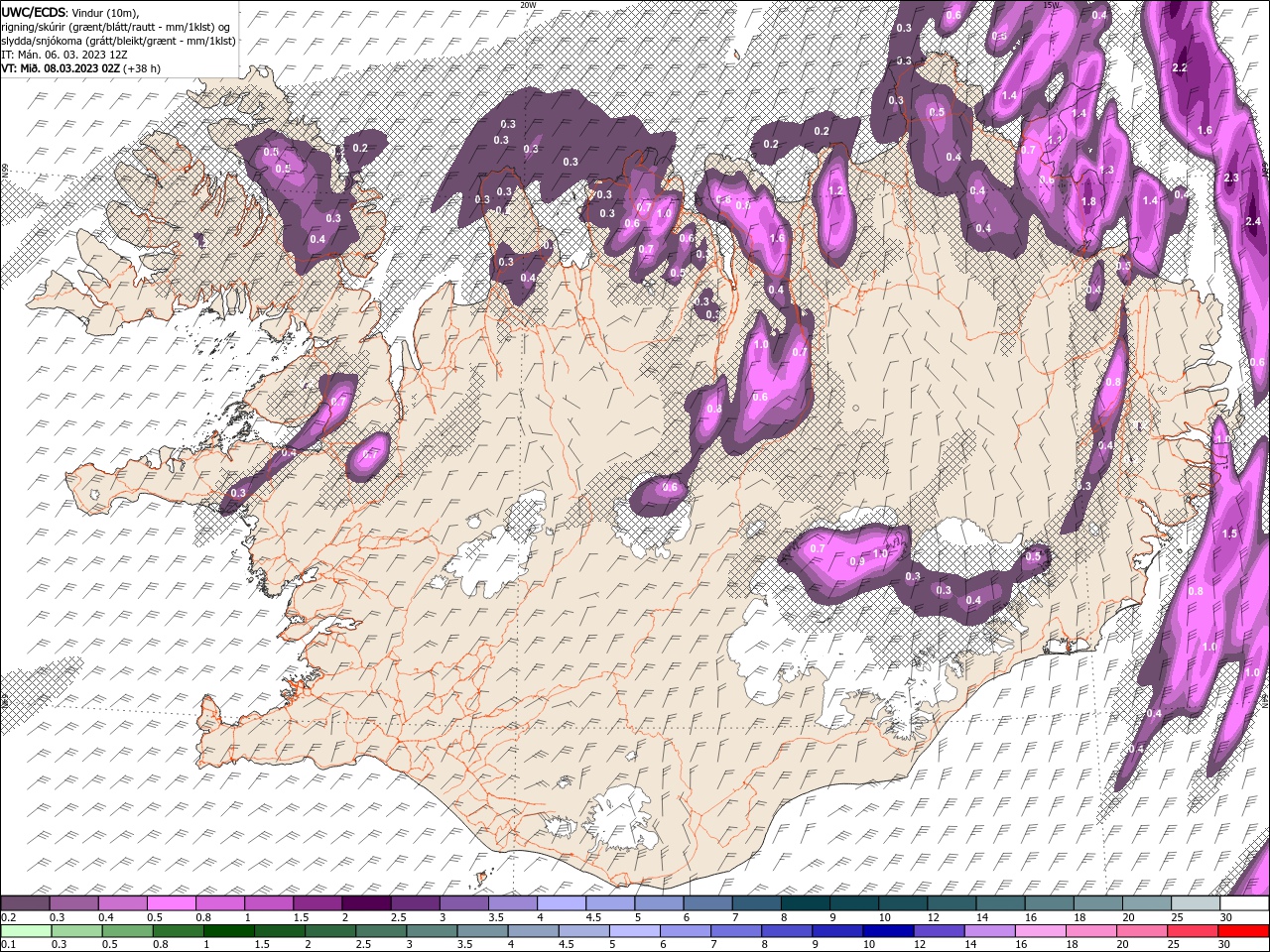Image resolution: width=1270 pixels, height=952 pixels.
Task: Click the '0.1' label under lower legend
Action: click(8, 945)
